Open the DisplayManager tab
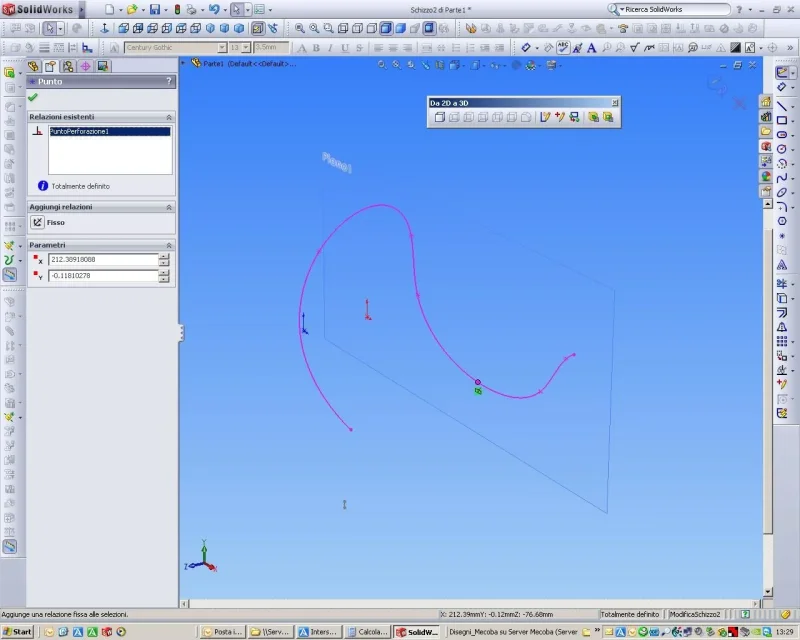This screenshot has width=800, height=640. [x=103, y=66]
